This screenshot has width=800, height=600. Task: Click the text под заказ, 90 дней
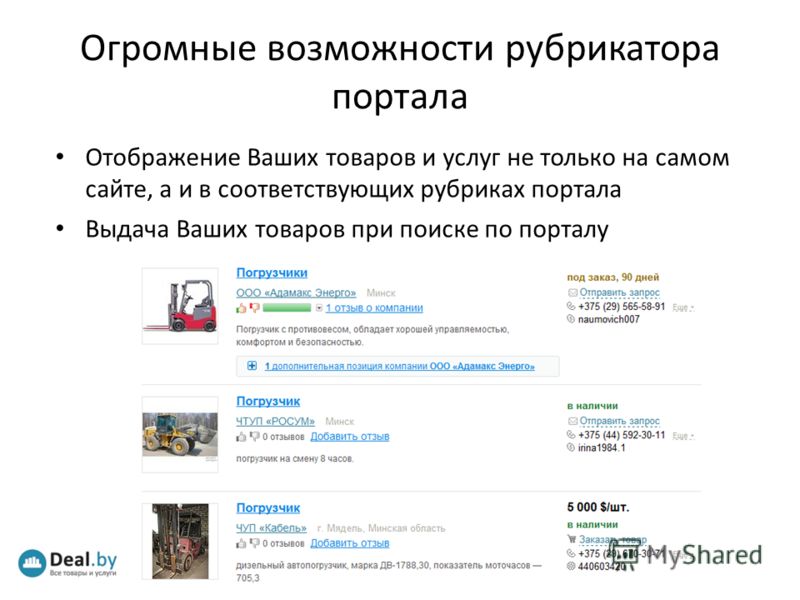click(613, 278)
